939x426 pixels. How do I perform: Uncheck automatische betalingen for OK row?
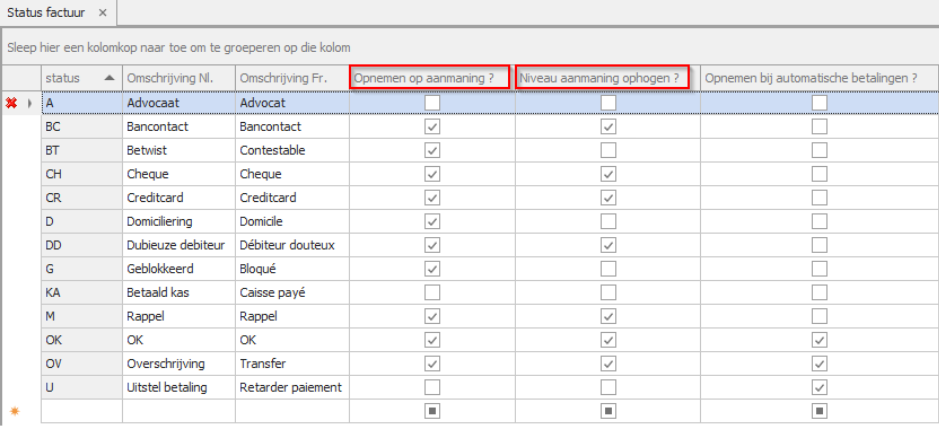click(x=819, y=340)
